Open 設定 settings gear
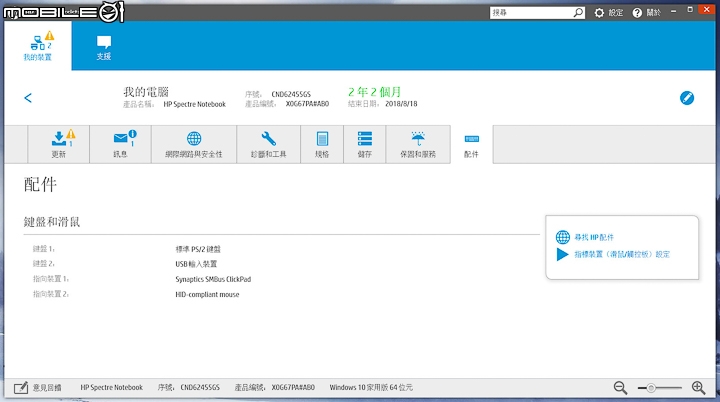Viewport: 720px width, 402px height. pos(608,13)
